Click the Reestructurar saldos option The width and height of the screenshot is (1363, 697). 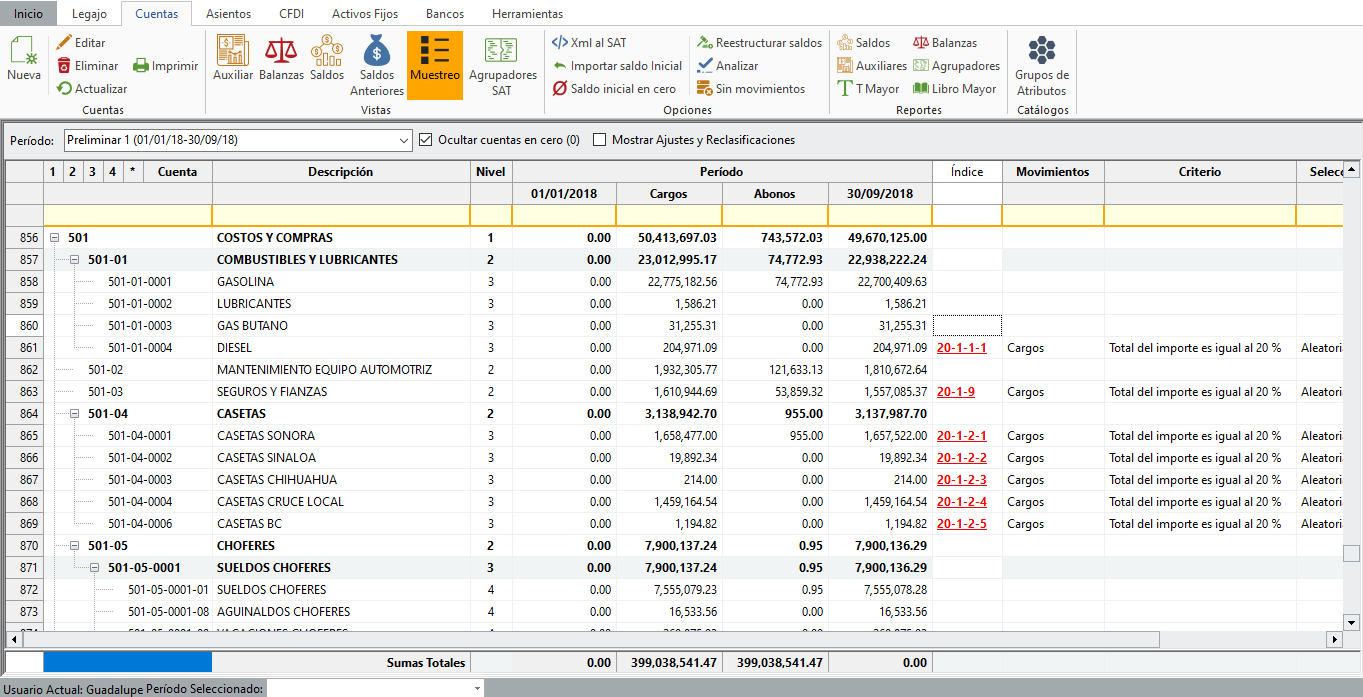(759, 43)
